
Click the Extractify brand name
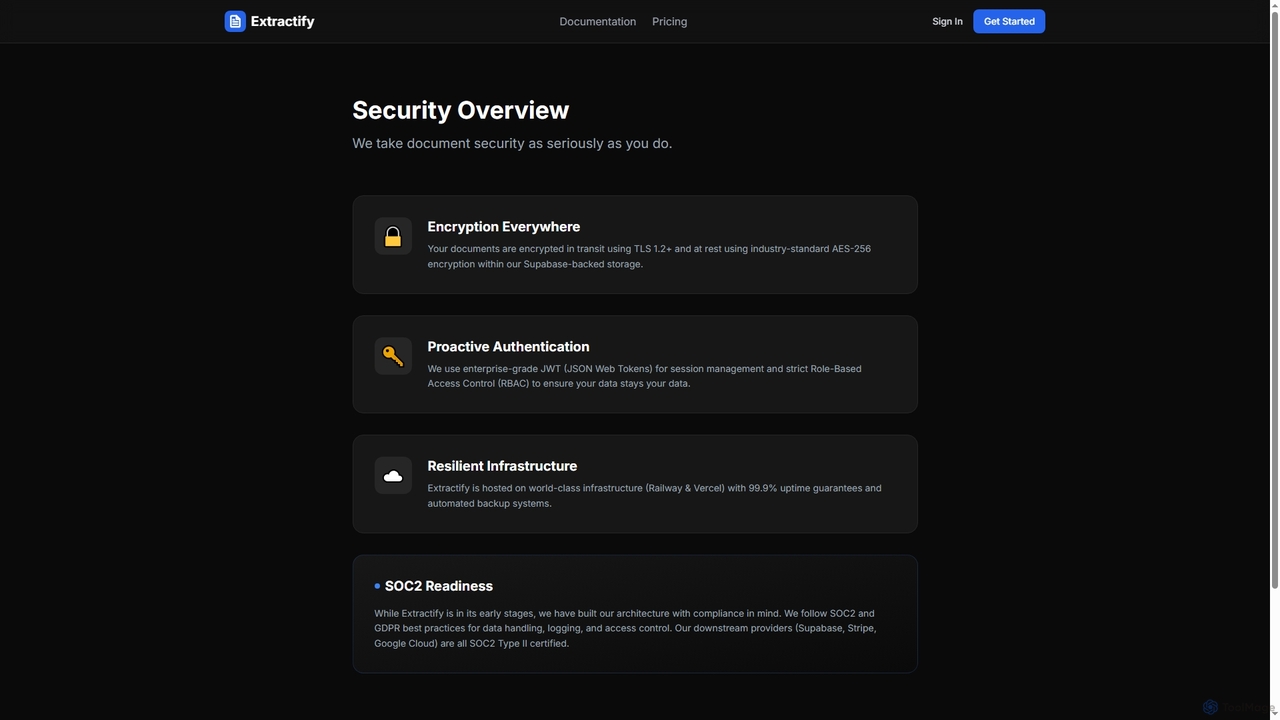pos(282,21)
